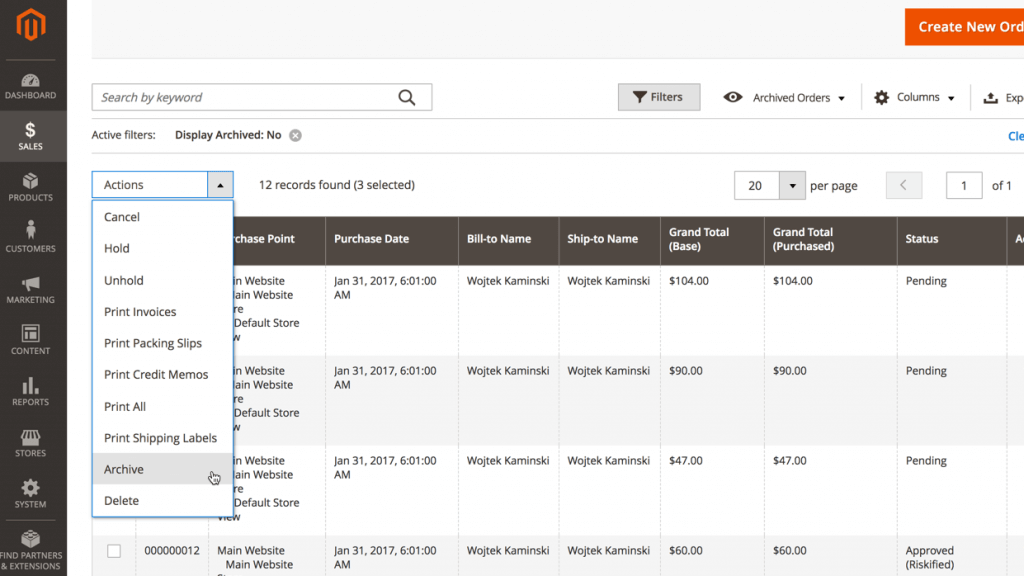This screenshot has width=1024, height=576.
Task: Click the search magnifier icon
Action: click(407, 97)
